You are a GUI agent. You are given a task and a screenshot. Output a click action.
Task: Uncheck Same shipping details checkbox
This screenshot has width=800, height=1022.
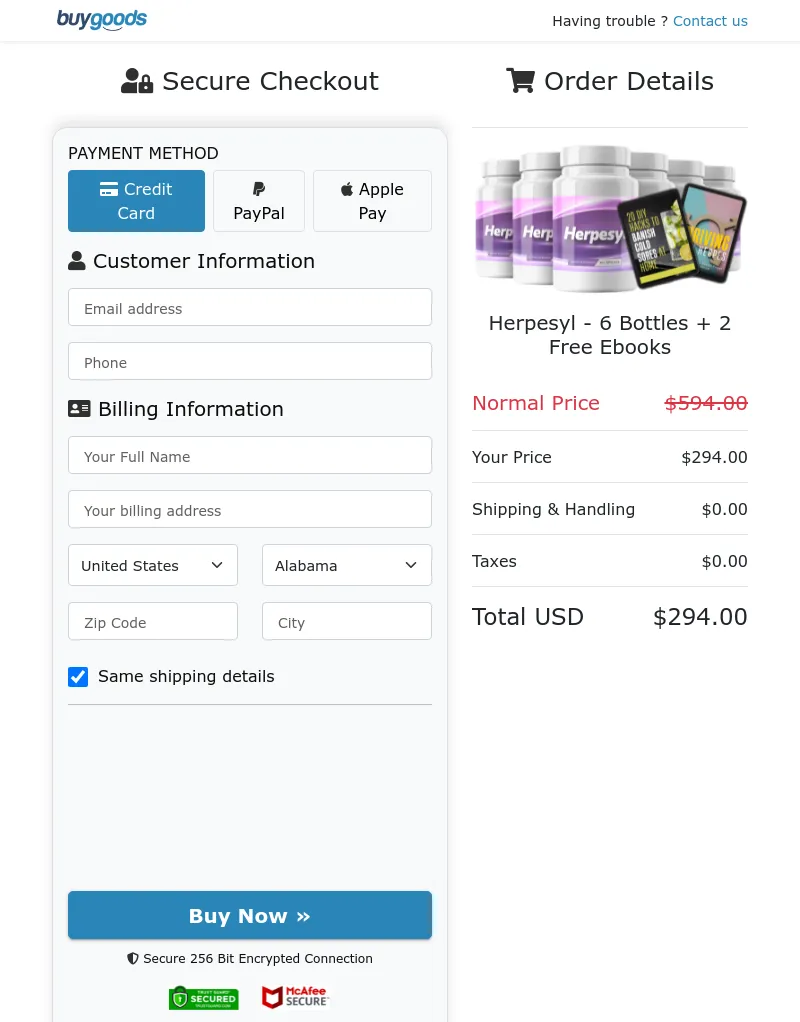pos(78,677)
